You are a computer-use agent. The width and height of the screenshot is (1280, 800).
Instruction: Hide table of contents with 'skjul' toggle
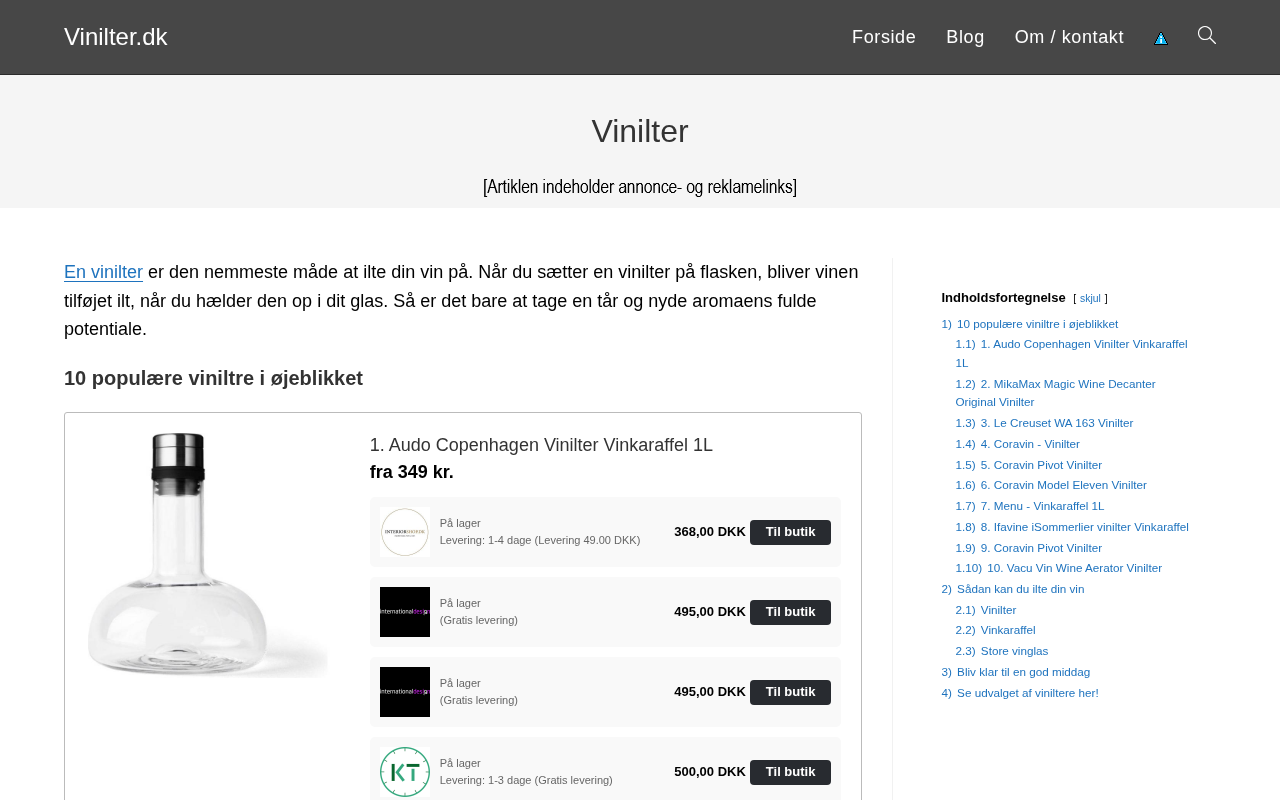coord(1090,298)
